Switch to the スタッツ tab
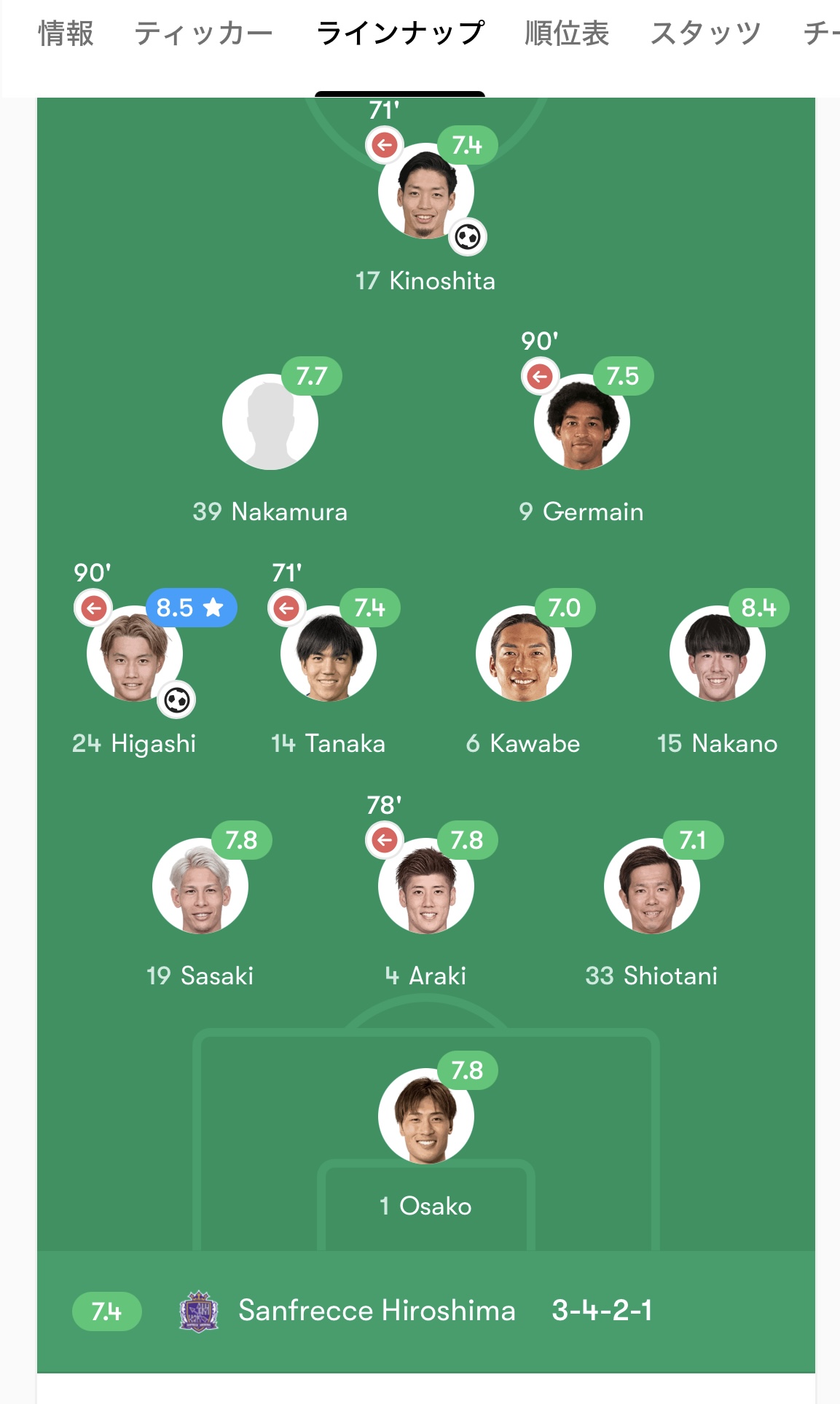 (705, 34)
